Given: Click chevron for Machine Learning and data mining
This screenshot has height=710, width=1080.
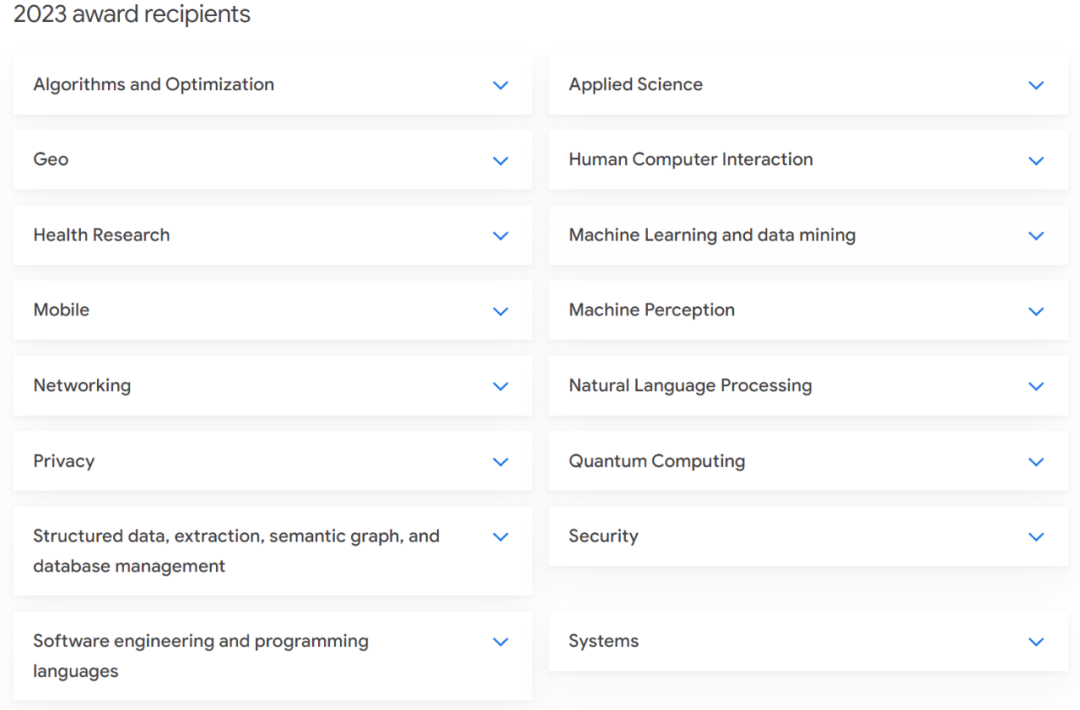Looking at the screenshot, I should click(1036, 236).
